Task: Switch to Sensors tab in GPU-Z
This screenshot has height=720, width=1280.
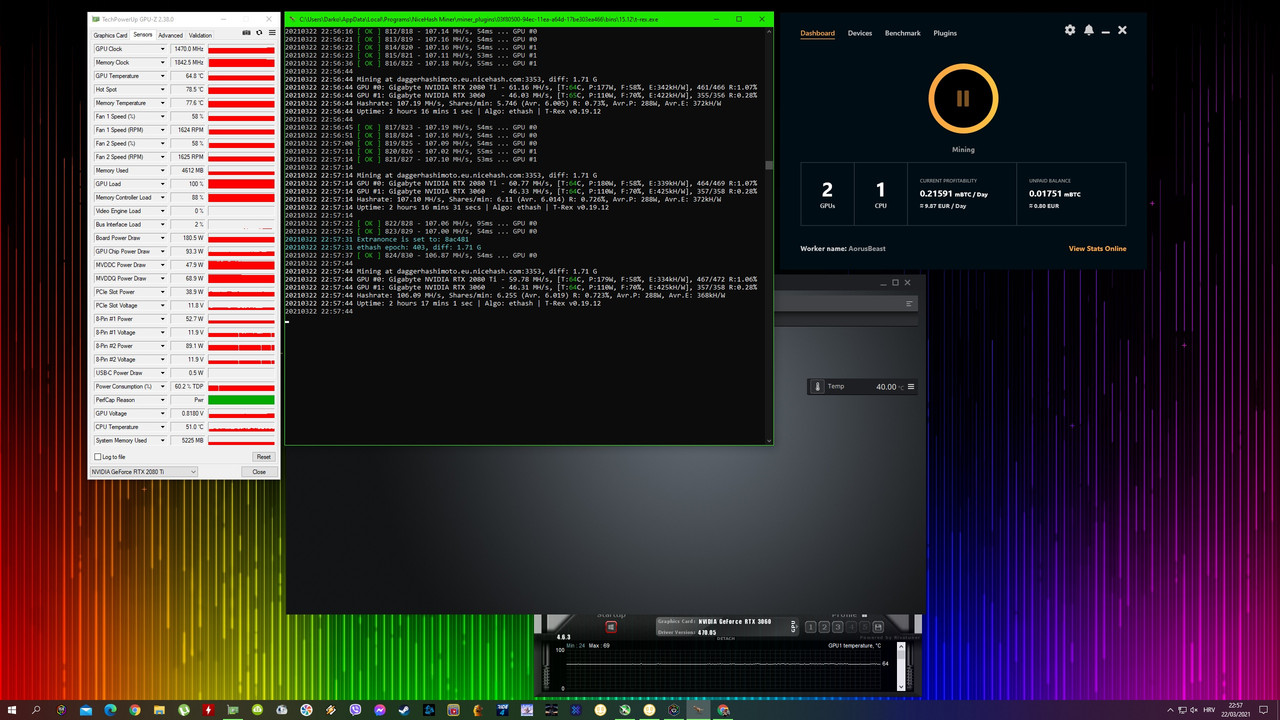Action: 143,35
